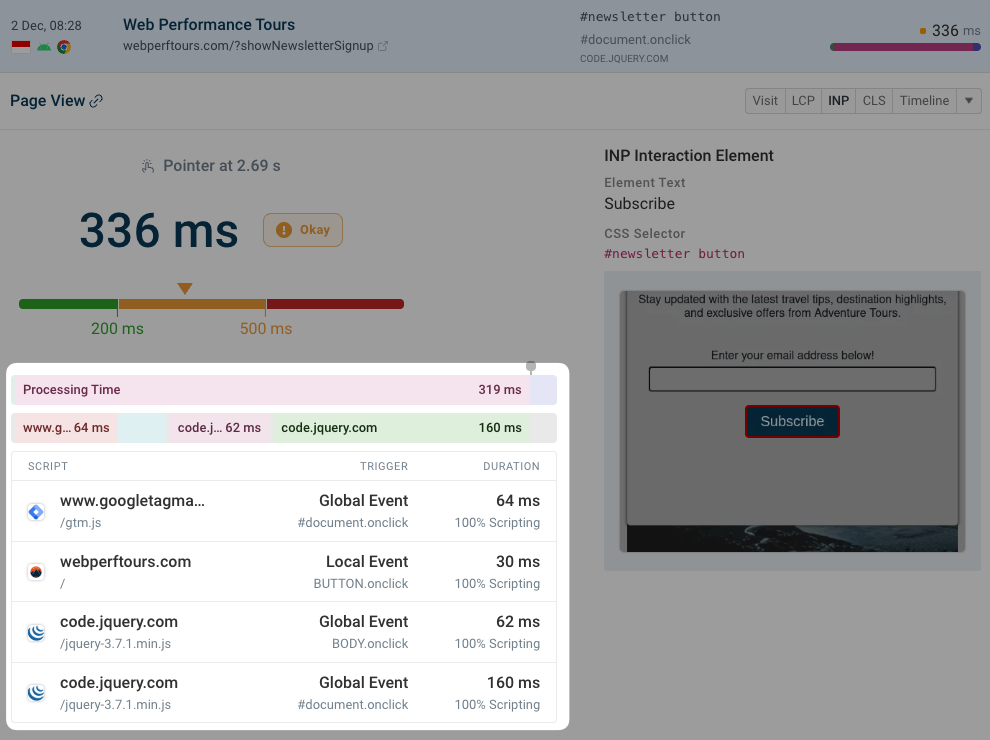This screenshot has height=740, width=990.
Task: Click the jQuery icon beside jquery-3.7.1.min.js
Action: [x=36, y=632]
